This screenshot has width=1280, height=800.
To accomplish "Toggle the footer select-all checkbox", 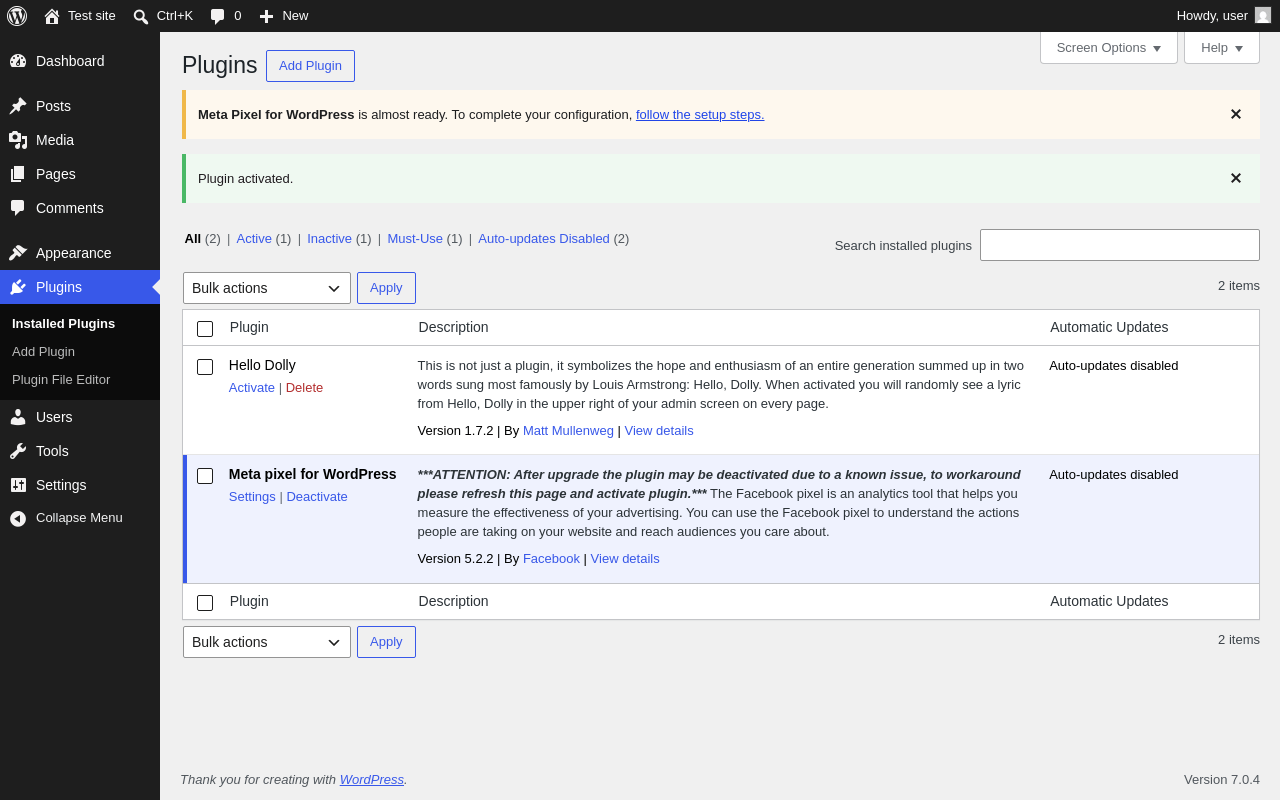I will tap(205, 603).
